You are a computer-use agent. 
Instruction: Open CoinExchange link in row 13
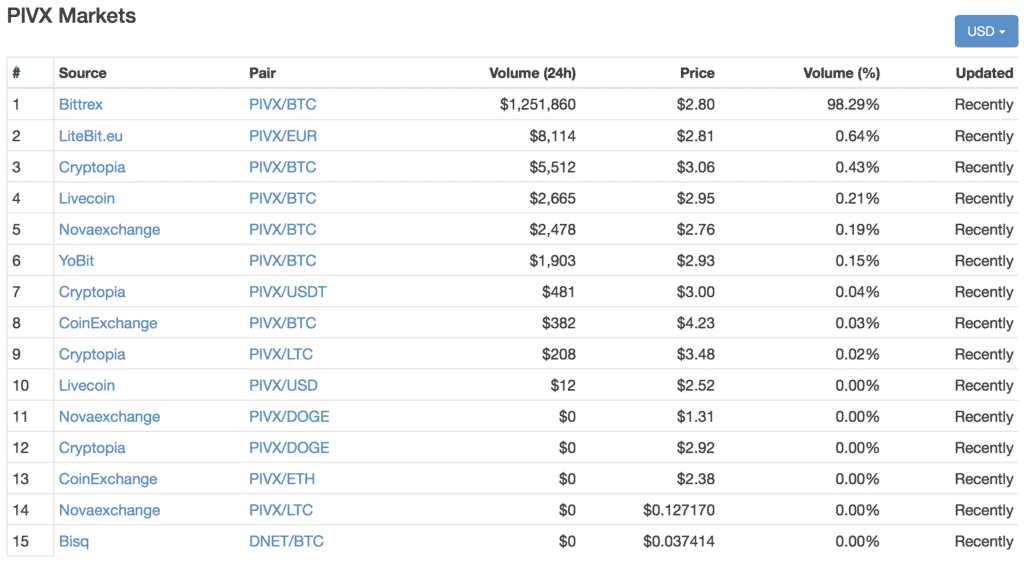click(108, 479)
